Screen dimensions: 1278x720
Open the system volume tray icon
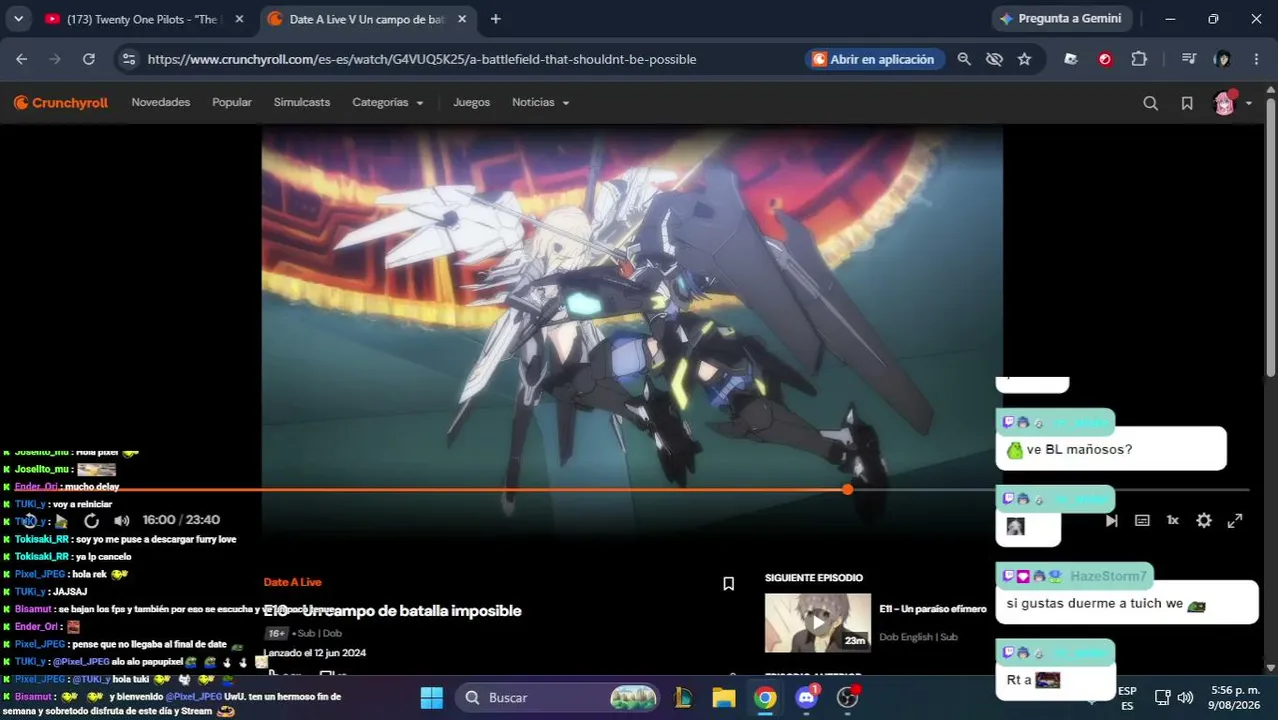click(1185, 697)
